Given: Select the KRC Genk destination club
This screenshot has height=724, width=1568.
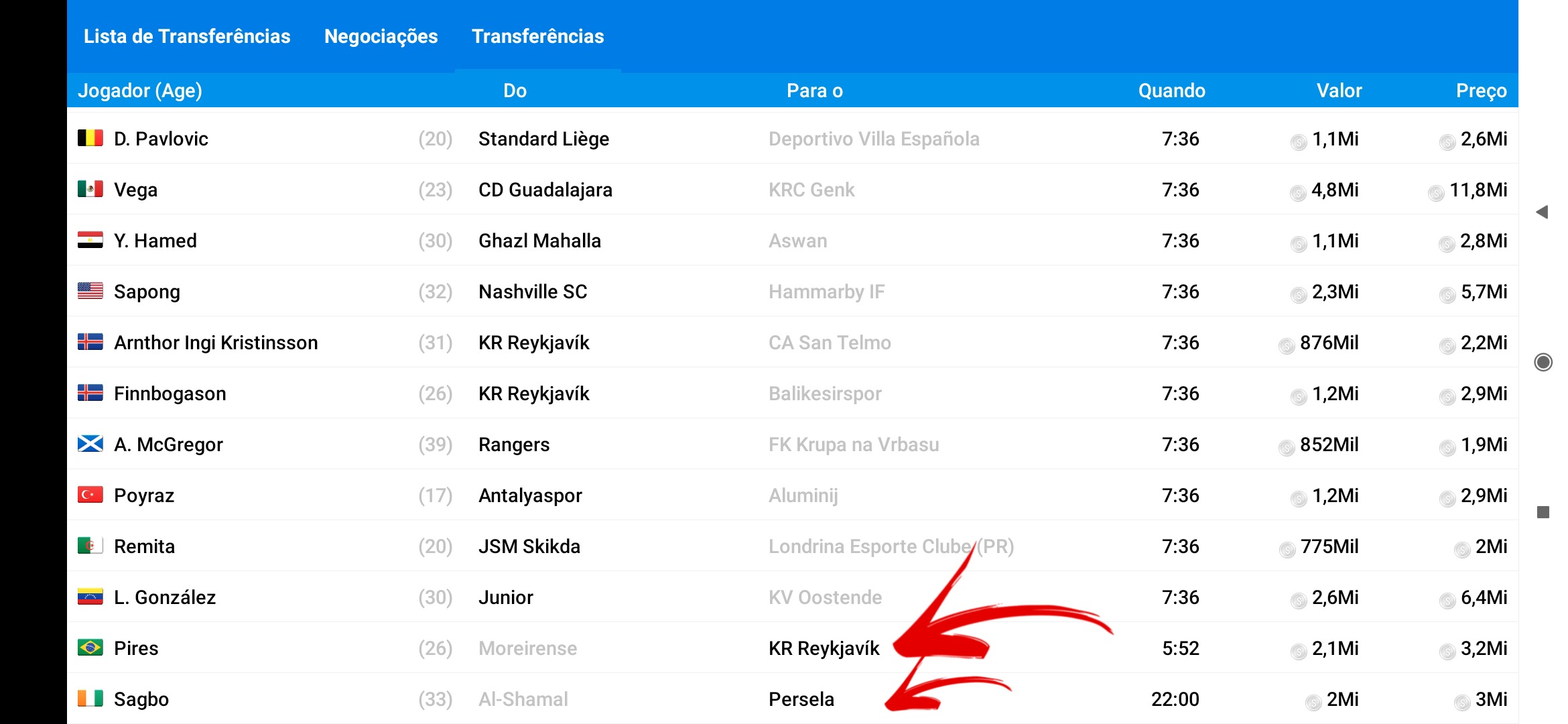Looking at the screenshot, I should click(x=811, y=190).
